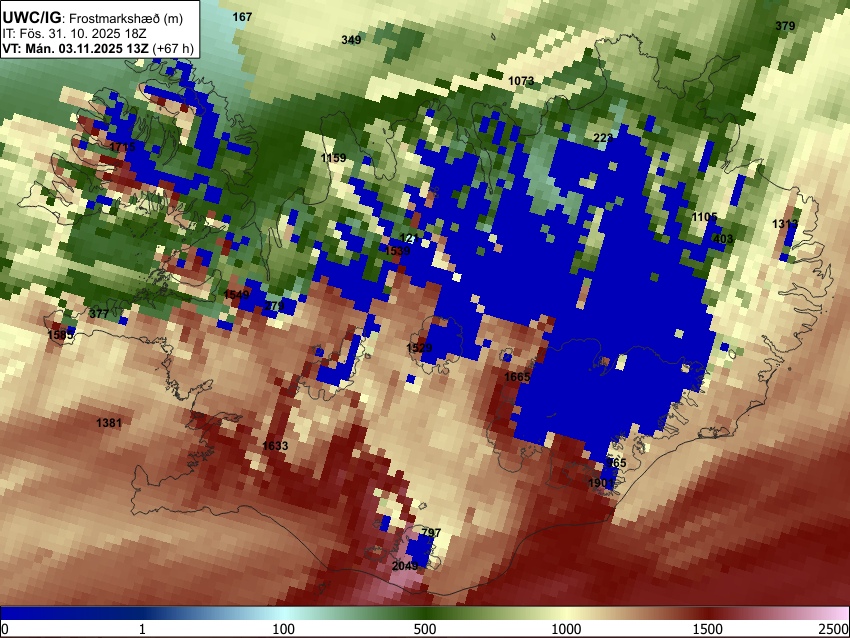
Task: Select the 'IT: Fös. 31. 10. 2025 18Z' line
Action: [74, 34]
